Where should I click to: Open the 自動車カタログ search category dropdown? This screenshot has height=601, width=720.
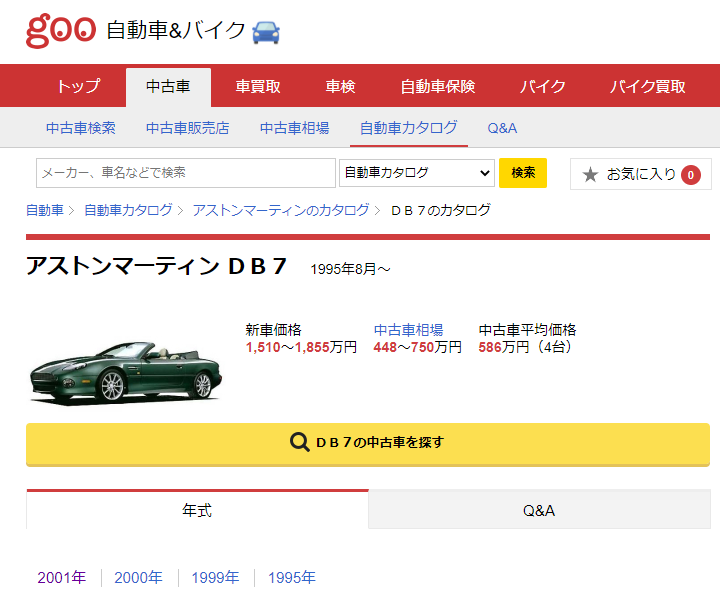coord(417,173)
